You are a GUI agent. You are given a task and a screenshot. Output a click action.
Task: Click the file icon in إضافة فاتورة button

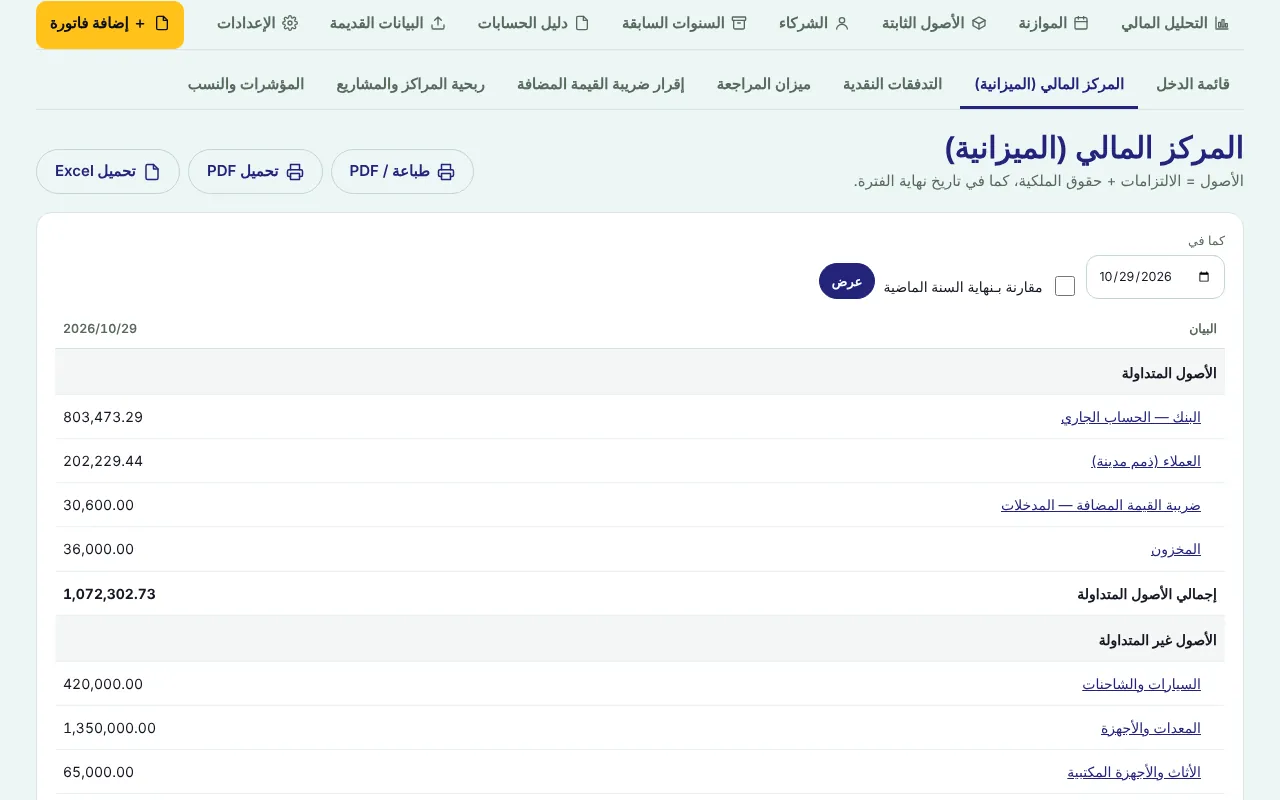coord(162,23)
